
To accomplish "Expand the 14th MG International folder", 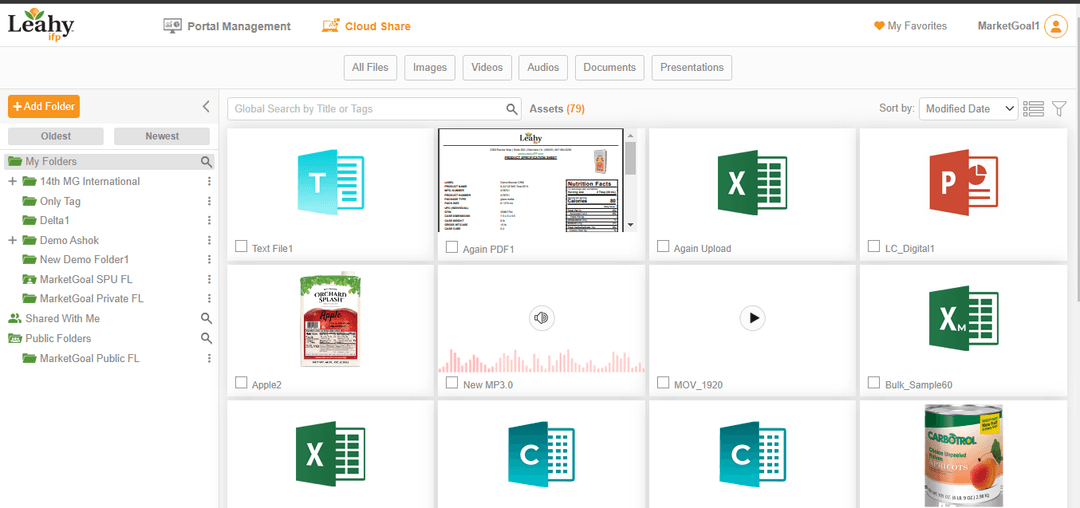I will click(13, 182).
